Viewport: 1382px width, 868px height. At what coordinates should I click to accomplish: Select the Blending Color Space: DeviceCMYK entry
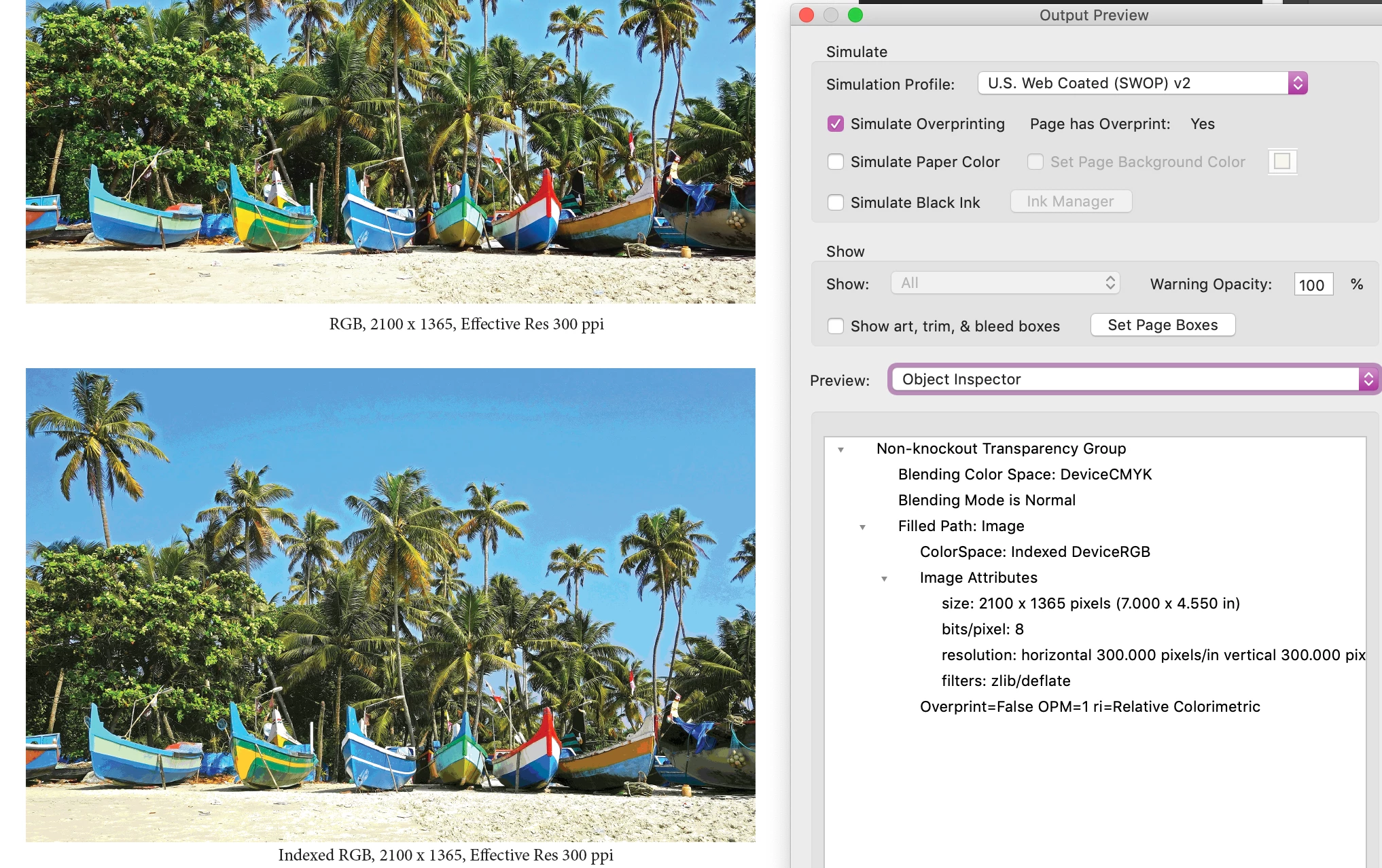(1025, 474)
